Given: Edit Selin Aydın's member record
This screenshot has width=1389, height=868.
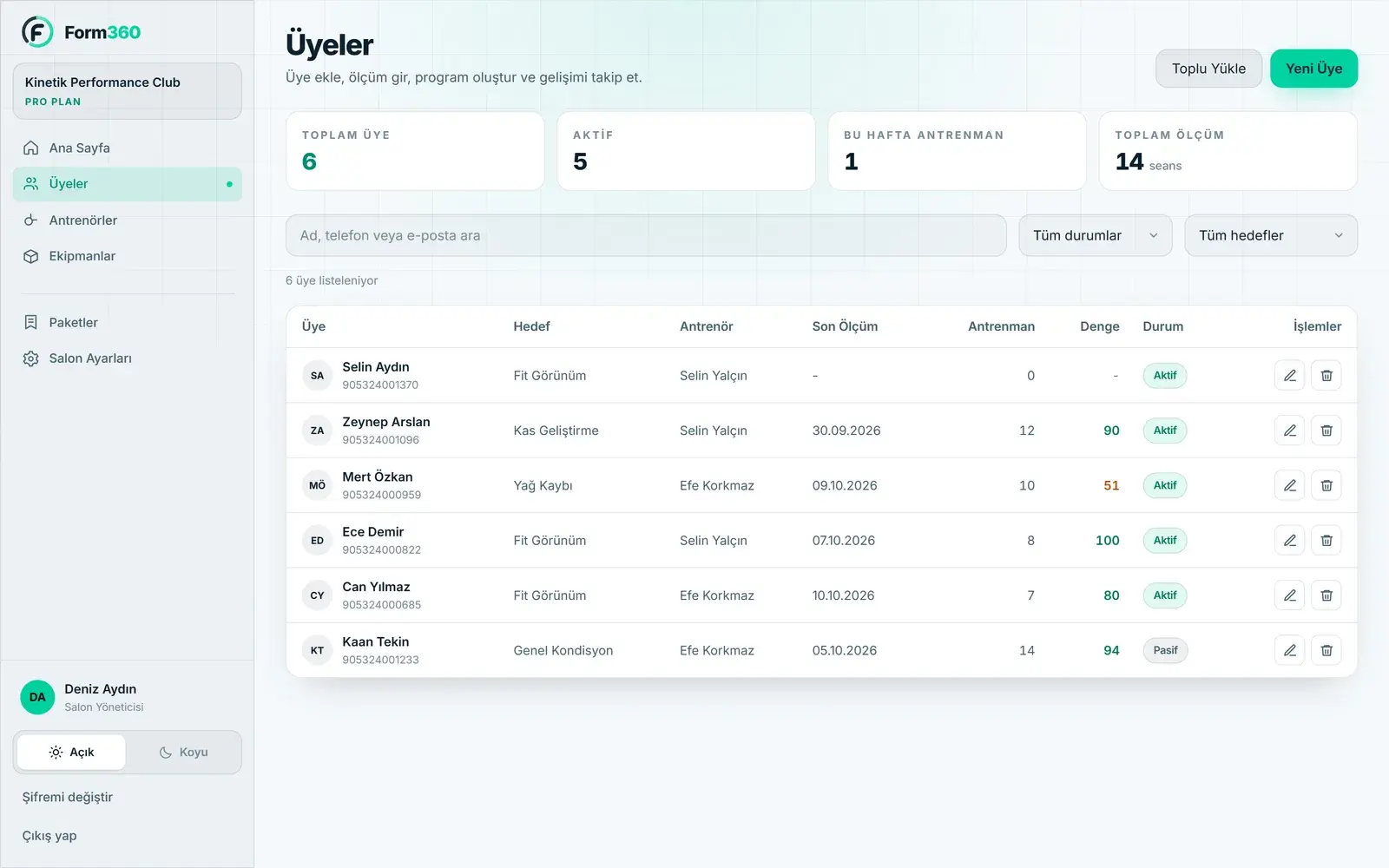Looking at the screenshot, I should point(1289,376).
